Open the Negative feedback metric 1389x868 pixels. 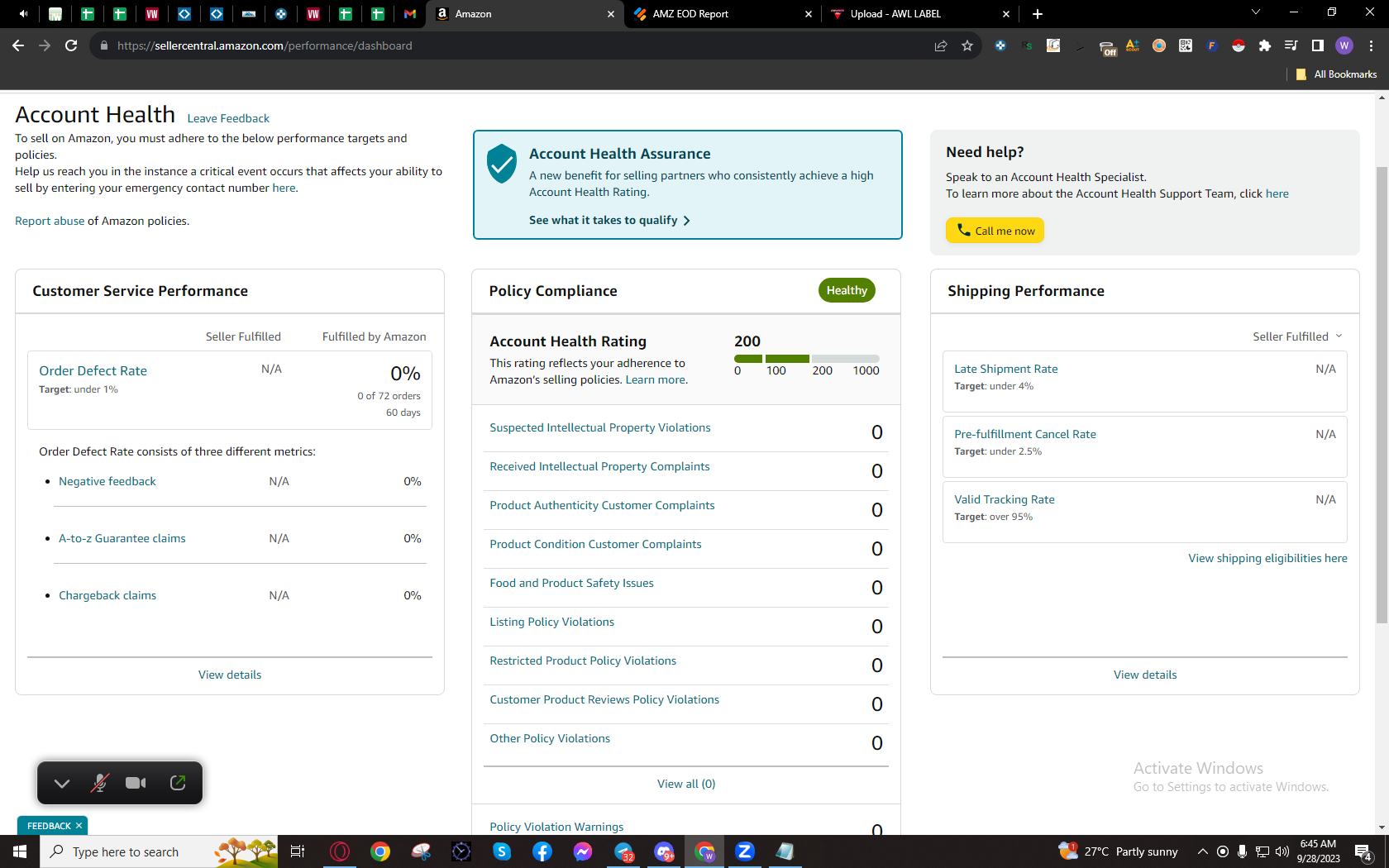point(107,481)
